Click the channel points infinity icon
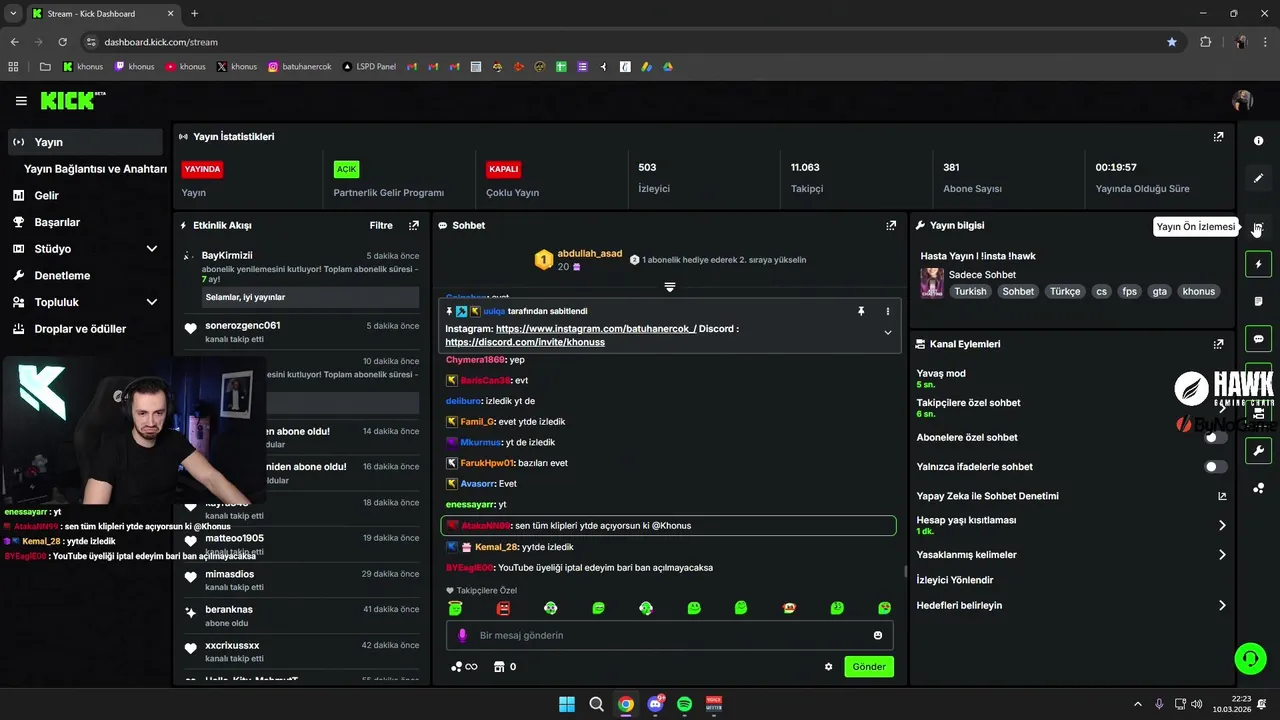The image size is (1280, 720). pos(464,667)
